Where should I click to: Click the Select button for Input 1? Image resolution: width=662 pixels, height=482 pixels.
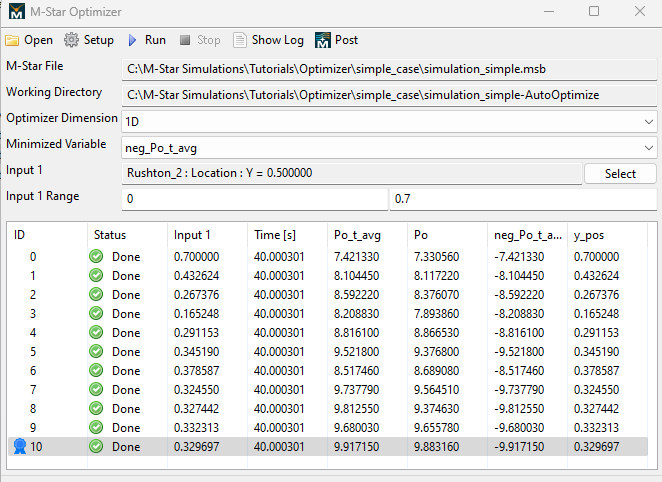point(620,173)
